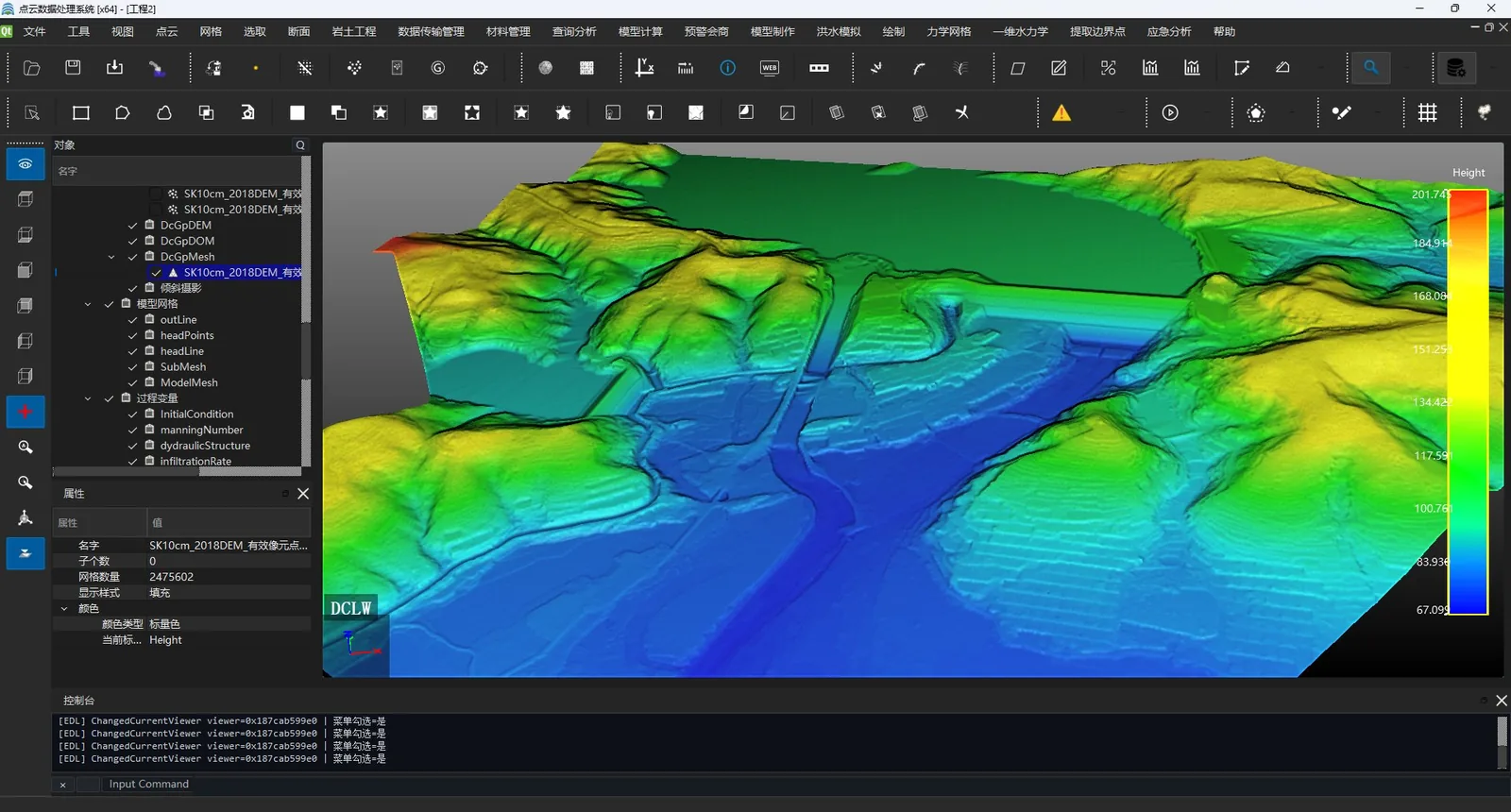Toggle the headPoints checkbox
Screen dimensions: 1511x812
133,336
